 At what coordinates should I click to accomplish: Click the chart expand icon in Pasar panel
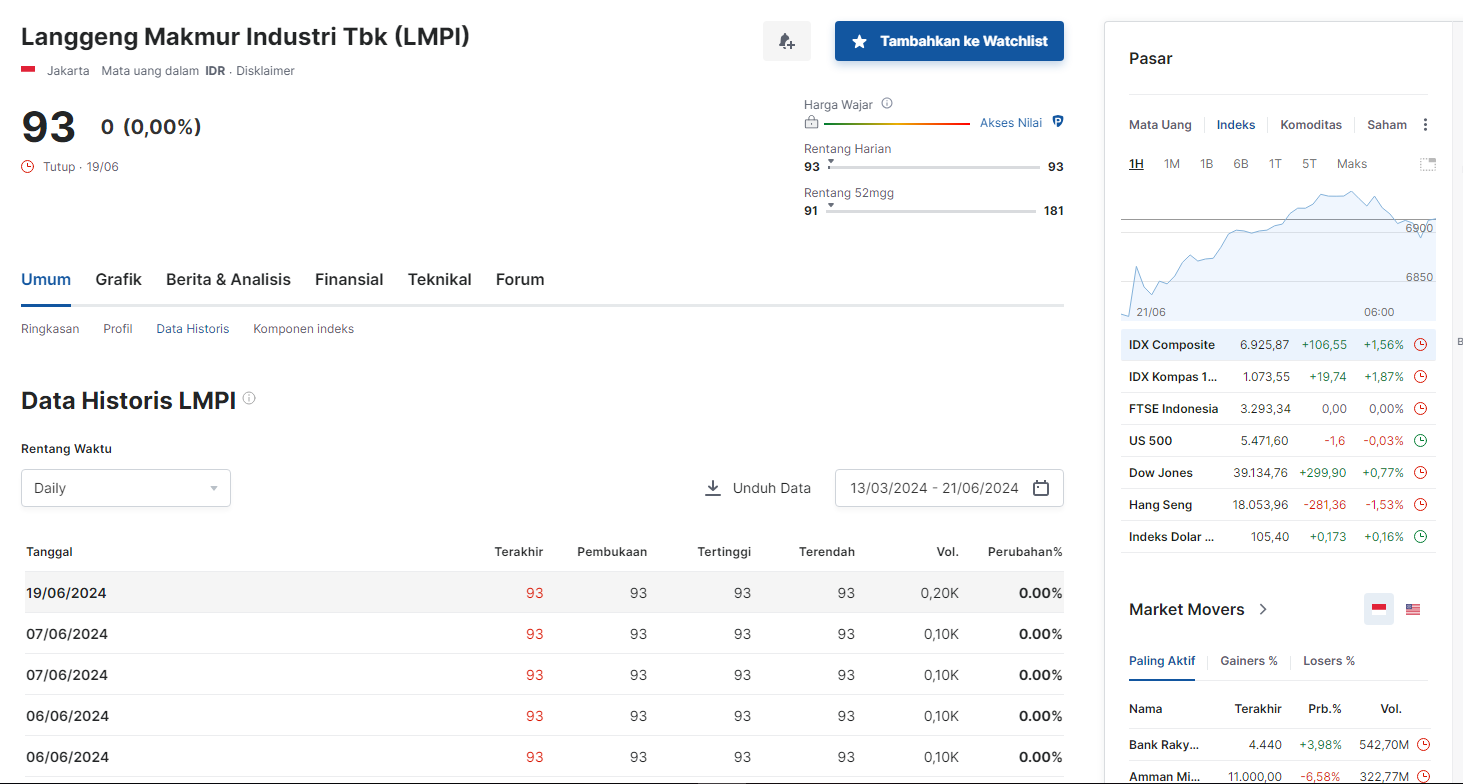coord(1427,164)
